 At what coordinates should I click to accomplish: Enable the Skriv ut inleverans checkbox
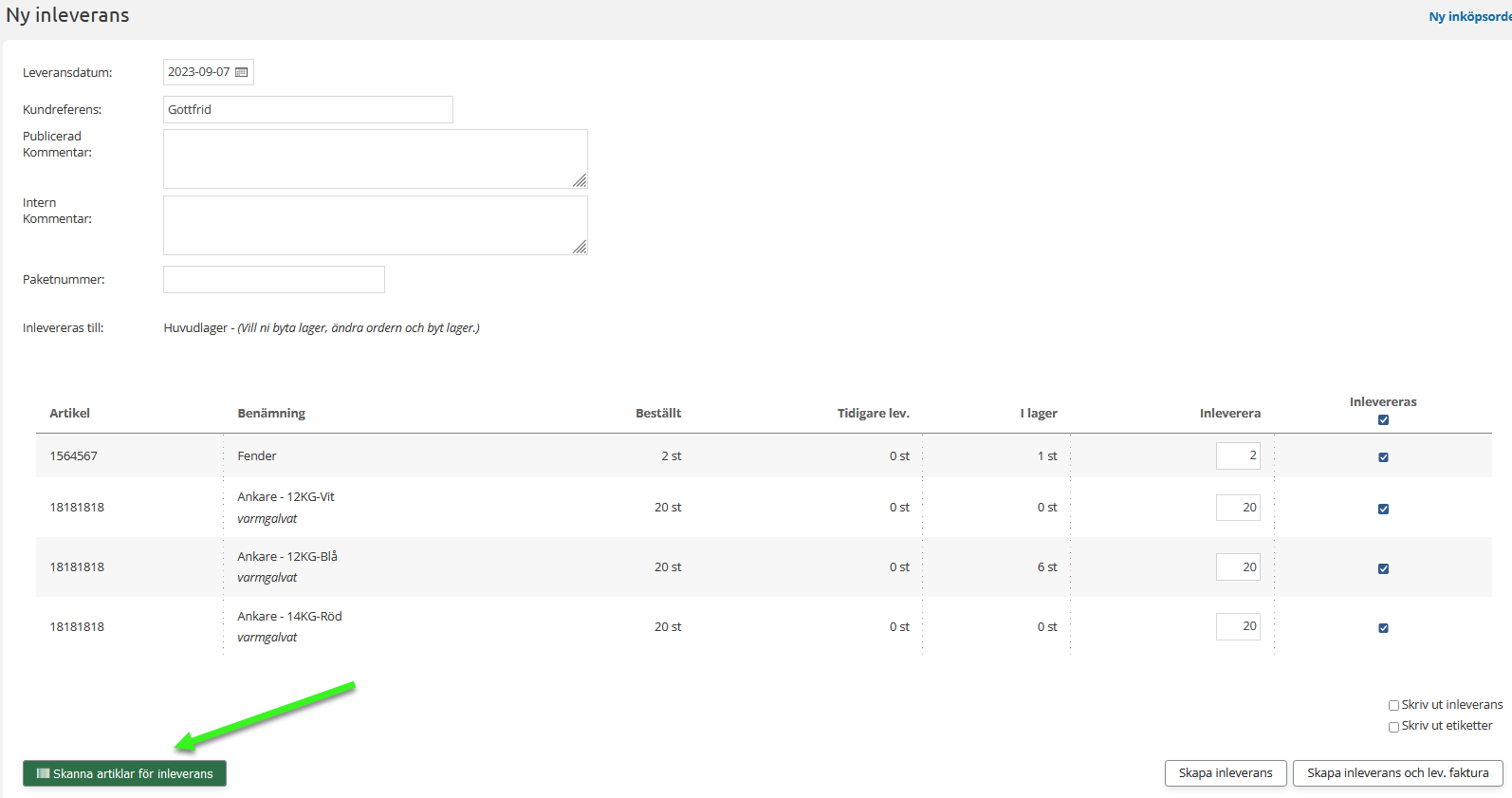[x=1393, y=705]
